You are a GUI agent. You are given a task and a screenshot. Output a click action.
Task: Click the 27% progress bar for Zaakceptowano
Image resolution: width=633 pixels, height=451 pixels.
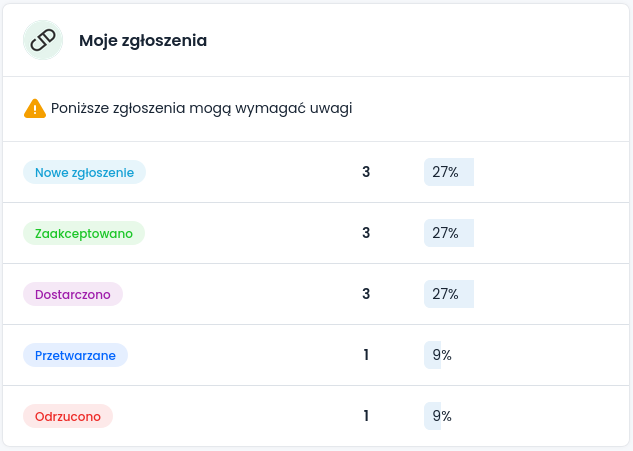(448, 233)
